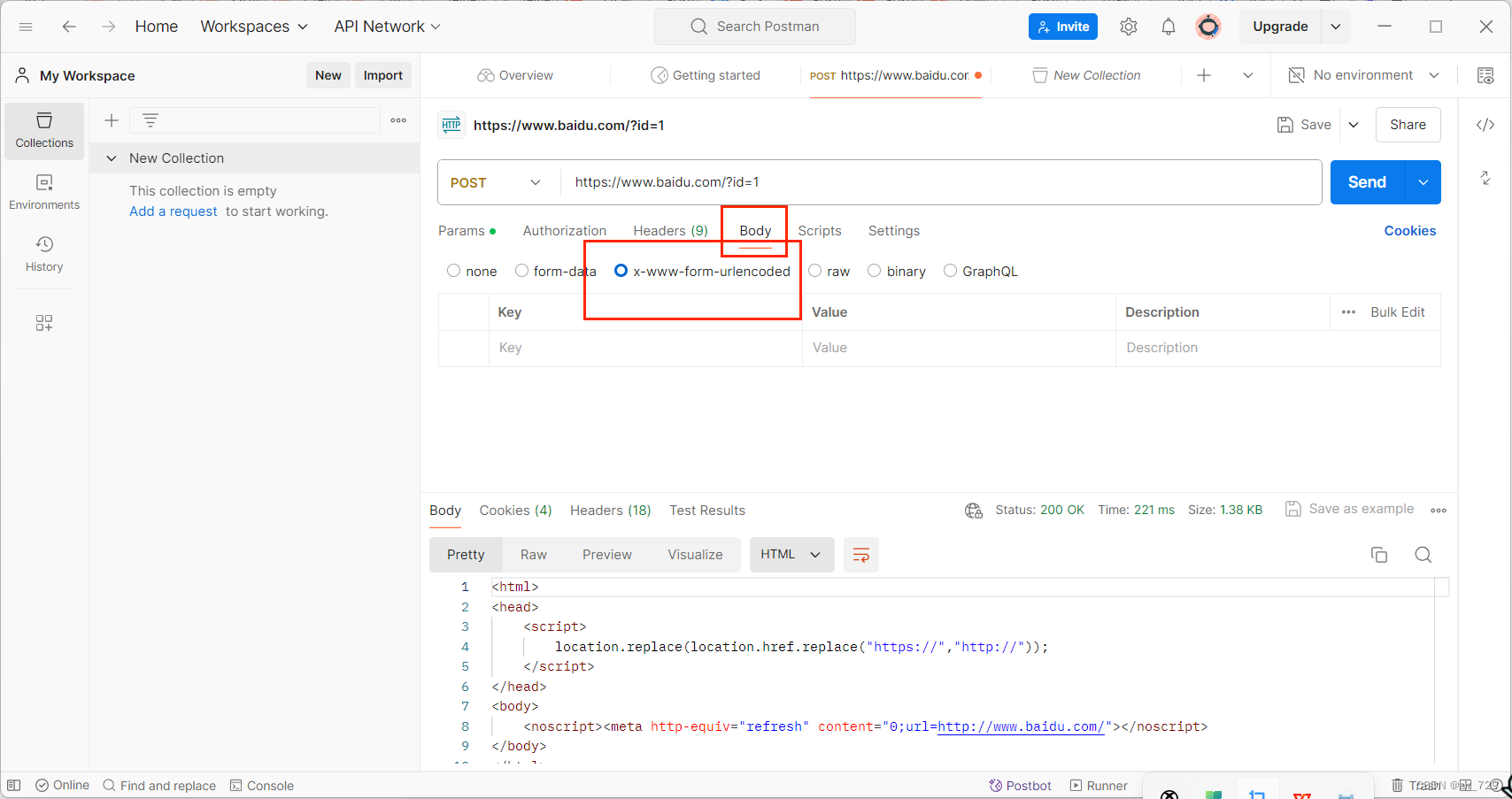
Task: Click Bulk Edit
Action: (1398, 312)
